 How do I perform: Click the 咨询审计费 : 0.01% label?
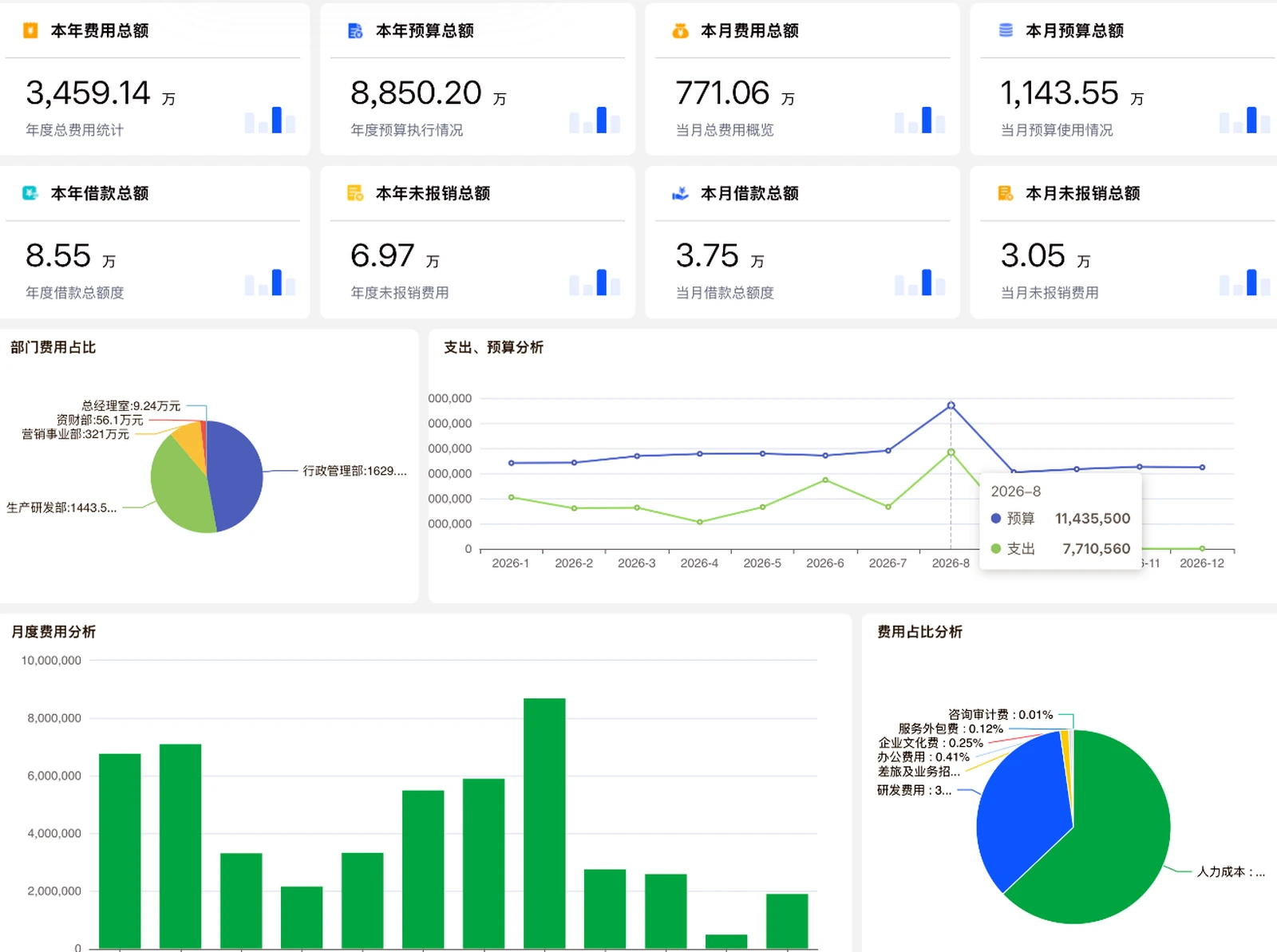click(x=1000, y=714)
